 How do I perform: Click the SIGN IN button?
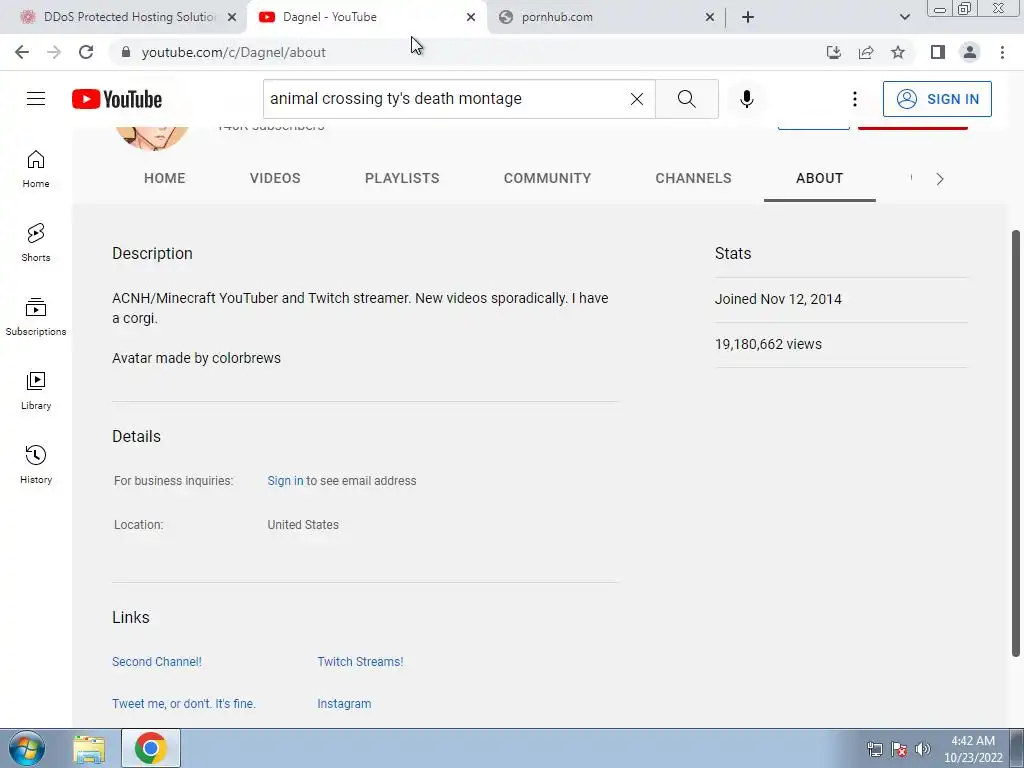pyautogui.click(x=937, y=99)
